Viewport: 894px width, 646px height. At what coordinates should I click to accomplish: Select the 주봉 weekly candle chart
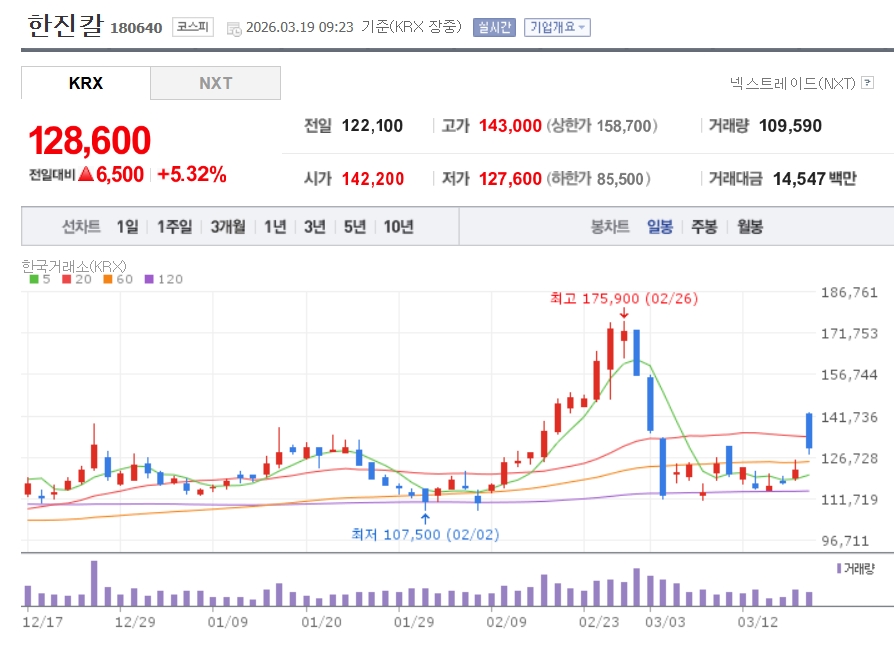(704, 227)
